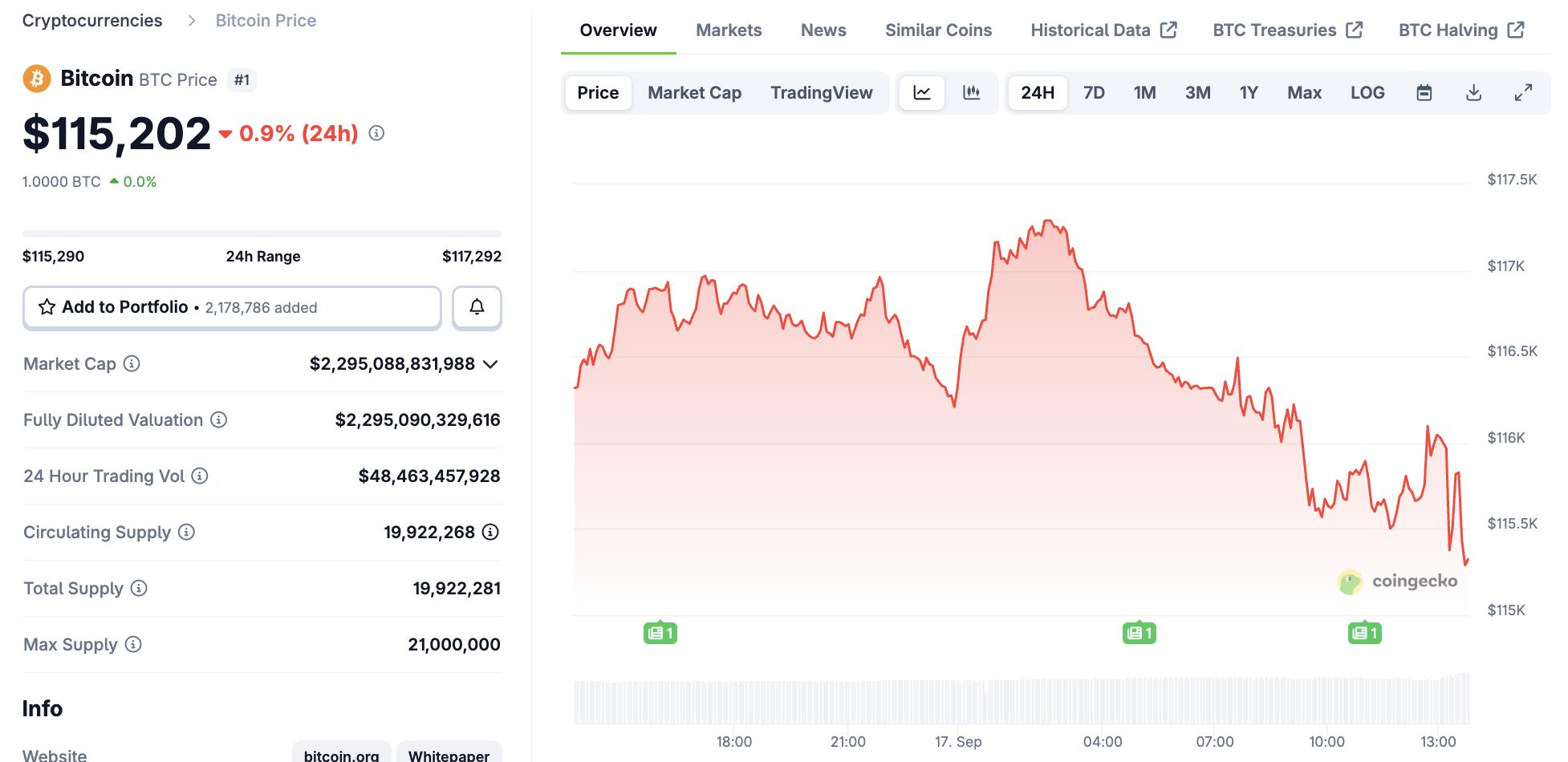
Task: Select the Price chart toggle
Action: pos(598,93)
